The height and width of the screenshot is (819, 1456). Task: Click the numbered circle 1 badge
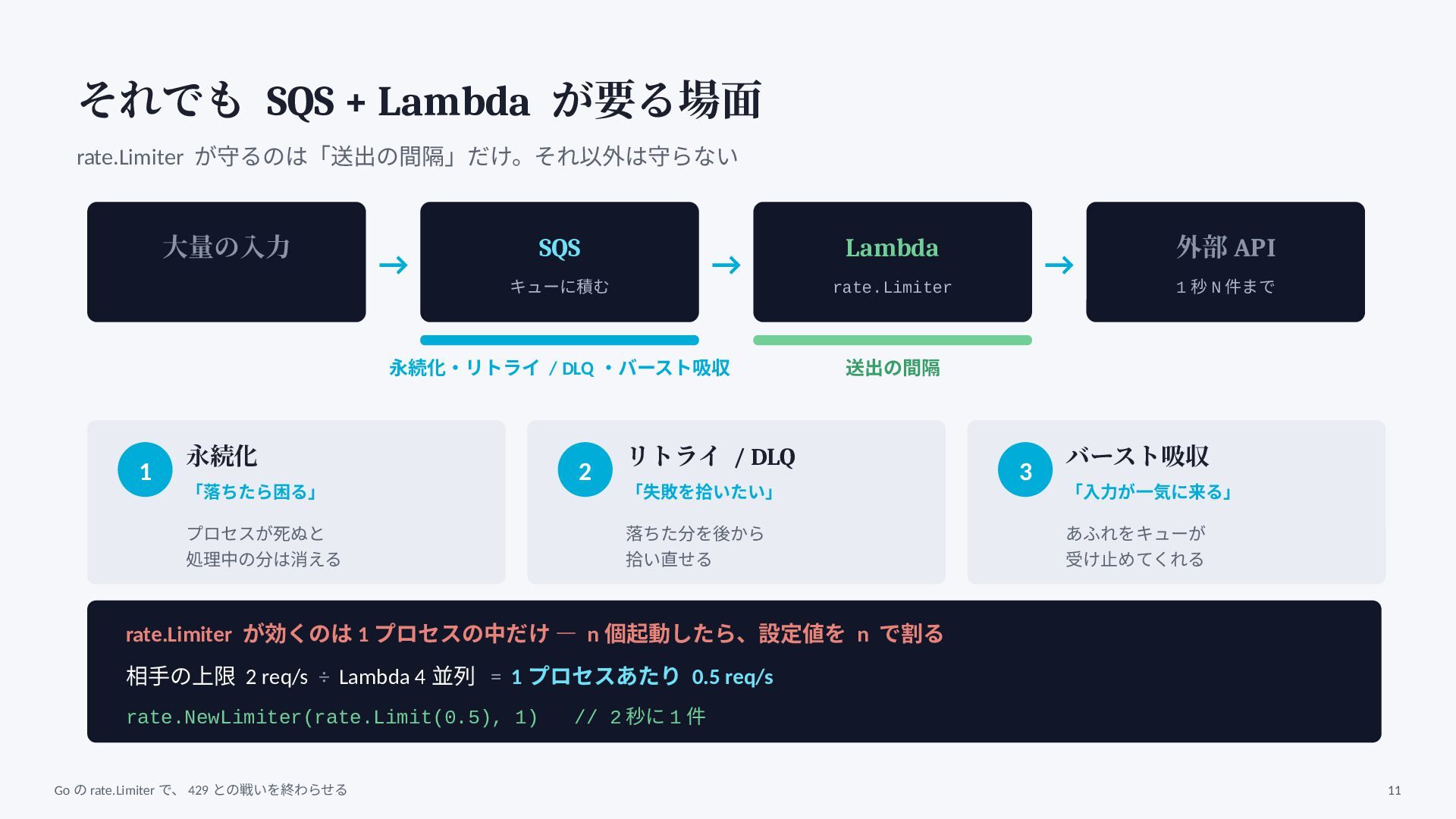[x=145, y=470]
